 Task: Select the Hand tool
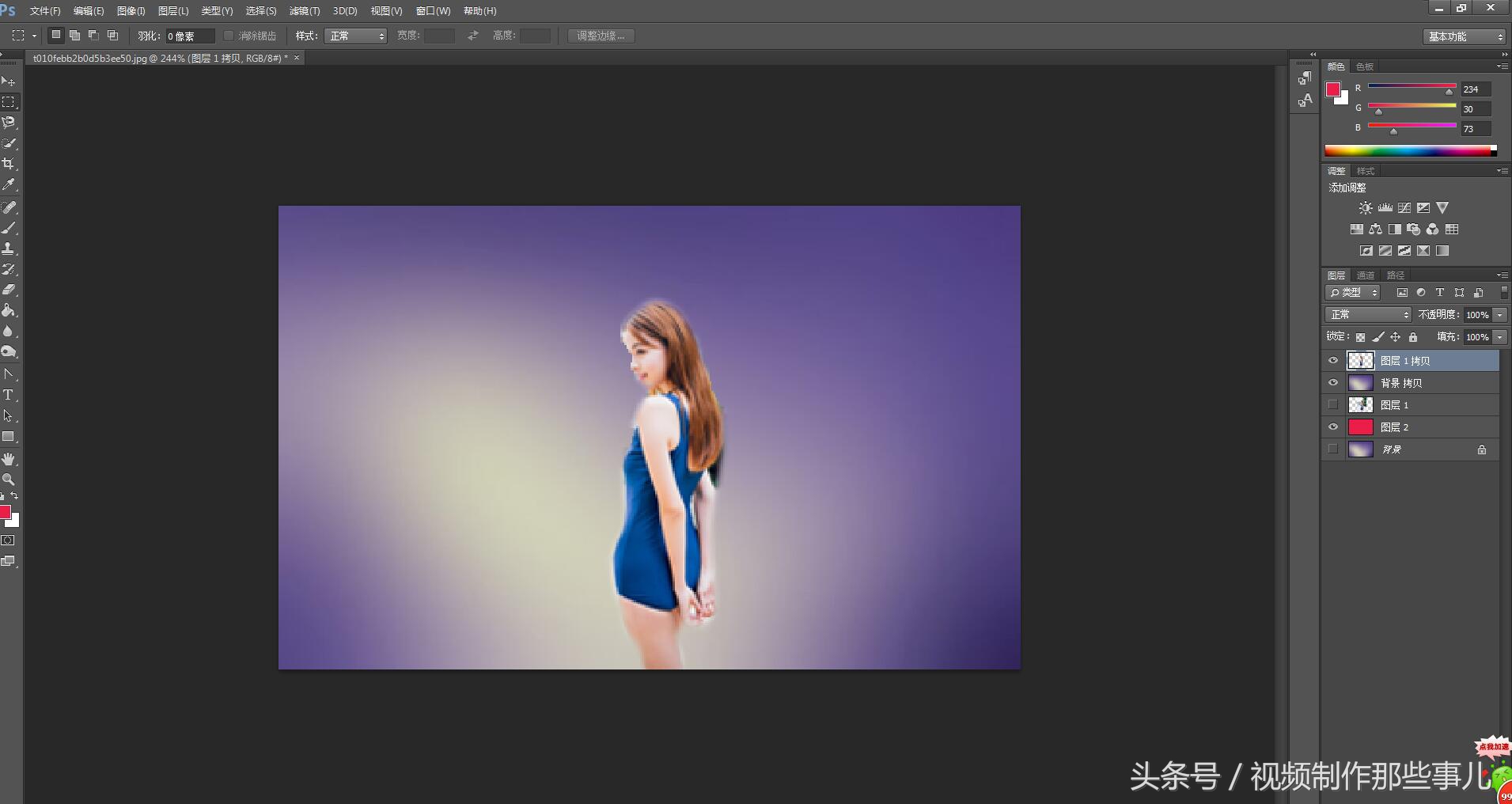(9, 459)
